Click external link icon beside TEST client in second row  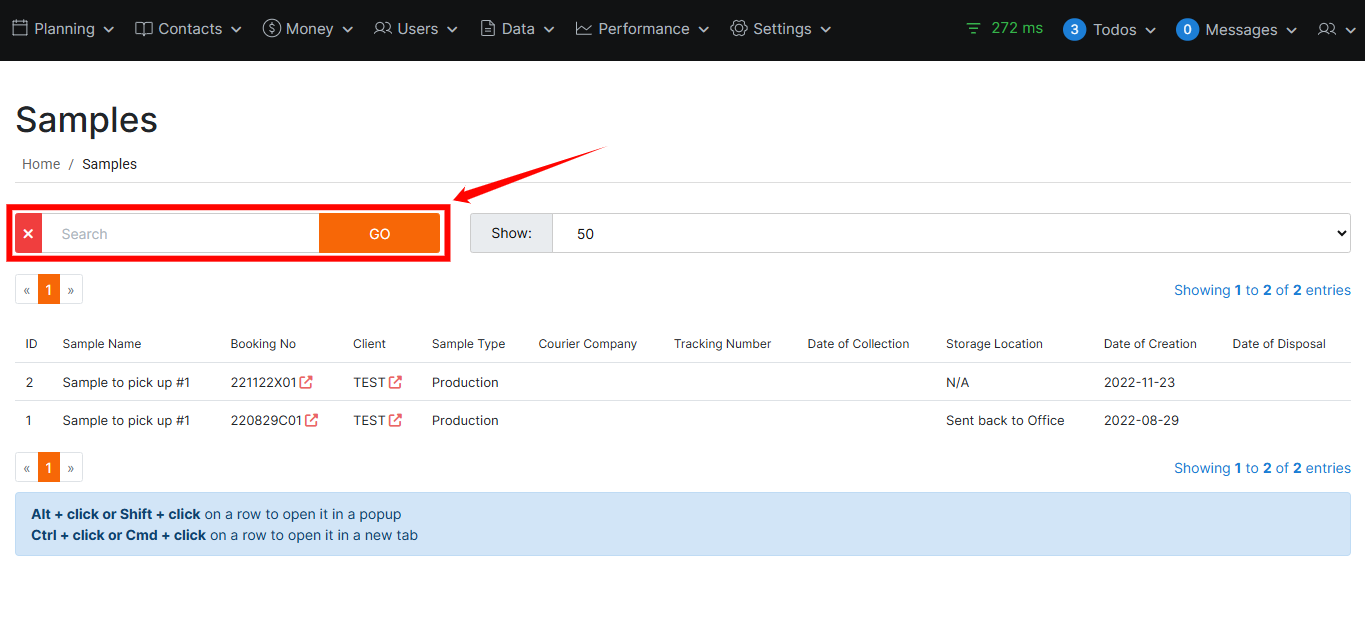pyautogui.click(x=395, y=420)
